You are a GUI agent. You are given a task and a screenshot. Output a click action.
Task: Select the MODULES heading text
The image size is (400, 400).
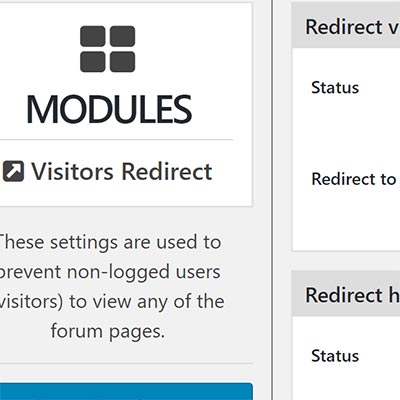(x=109, y=109)
